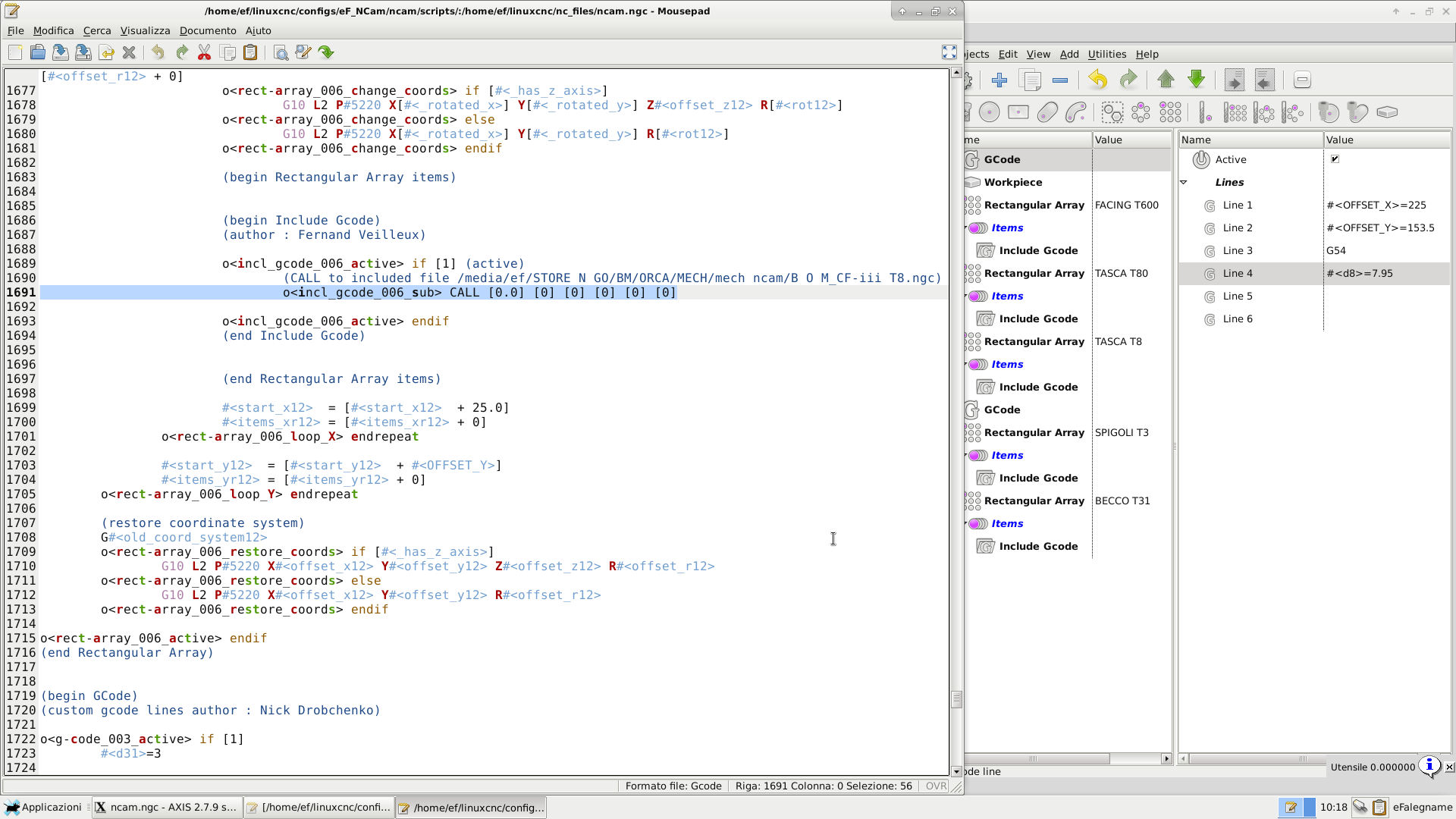The width and height of the screenshot is (1456, 819).
Task: Toggle Mousepad fullscreen mode icon
Action: point(949,52)
